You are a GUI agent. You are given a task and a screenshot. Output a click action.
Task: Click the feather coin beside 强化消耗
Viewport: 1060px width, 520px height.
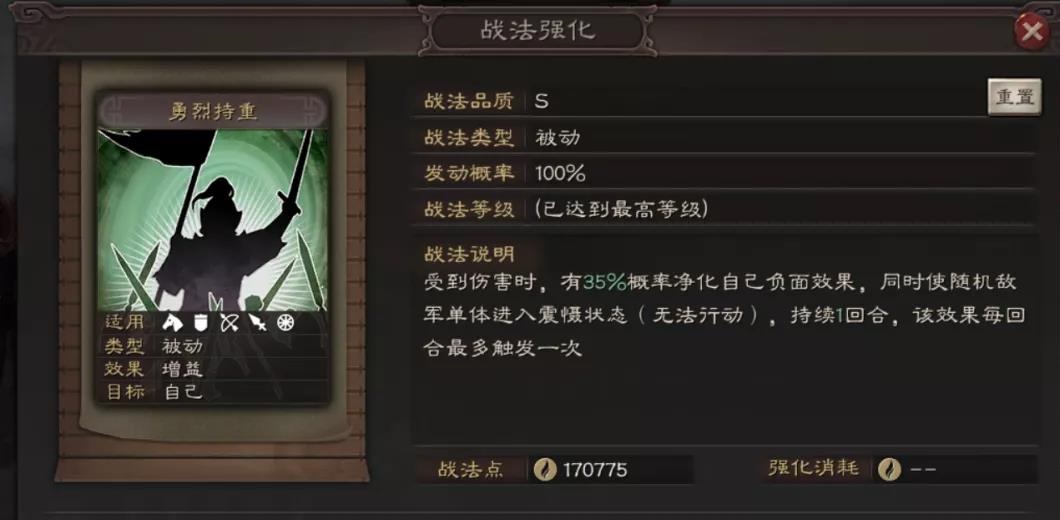890,469
